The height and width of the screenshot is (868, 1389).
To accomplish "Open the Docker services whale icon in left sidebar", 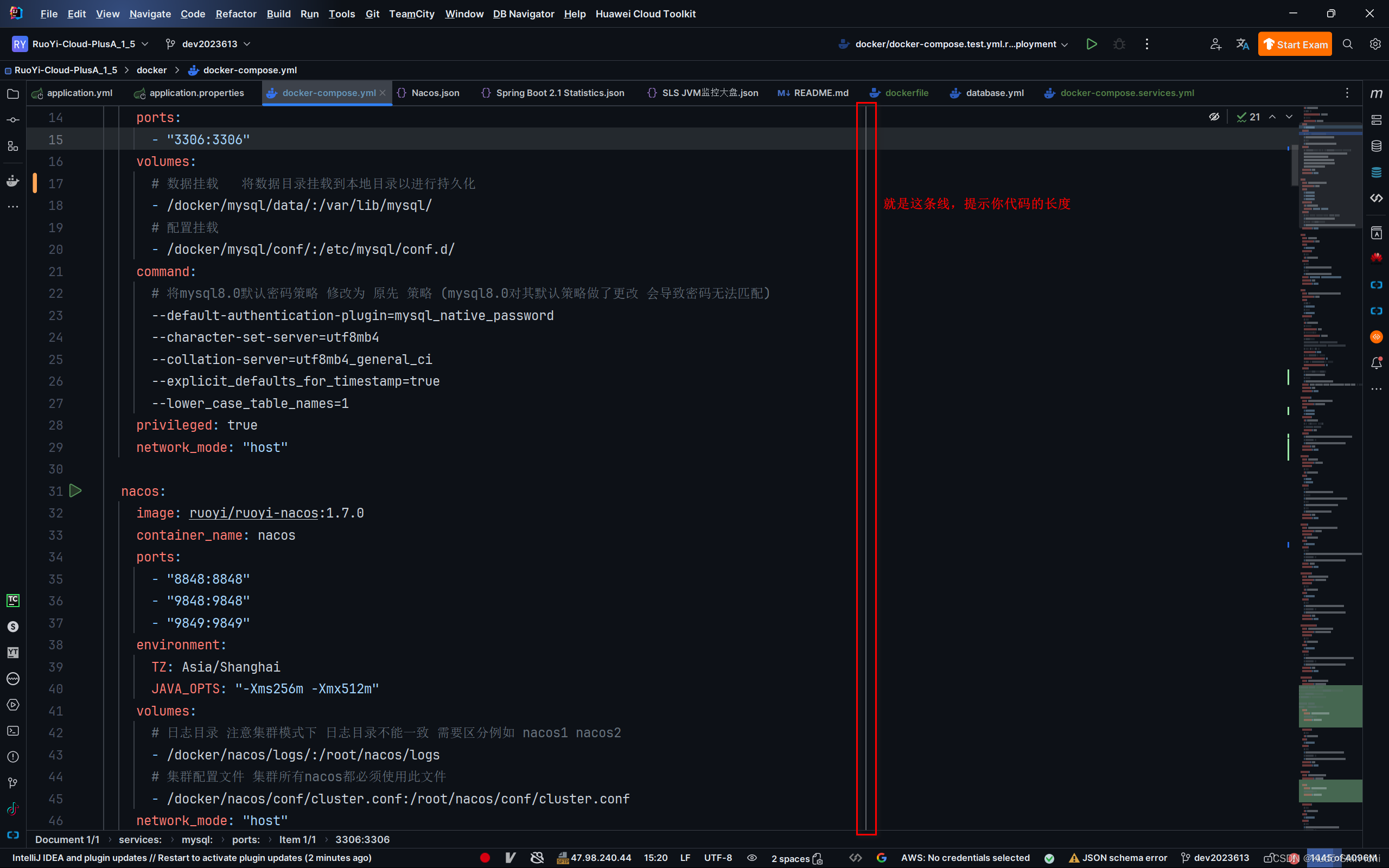I will tap(12, 181).
